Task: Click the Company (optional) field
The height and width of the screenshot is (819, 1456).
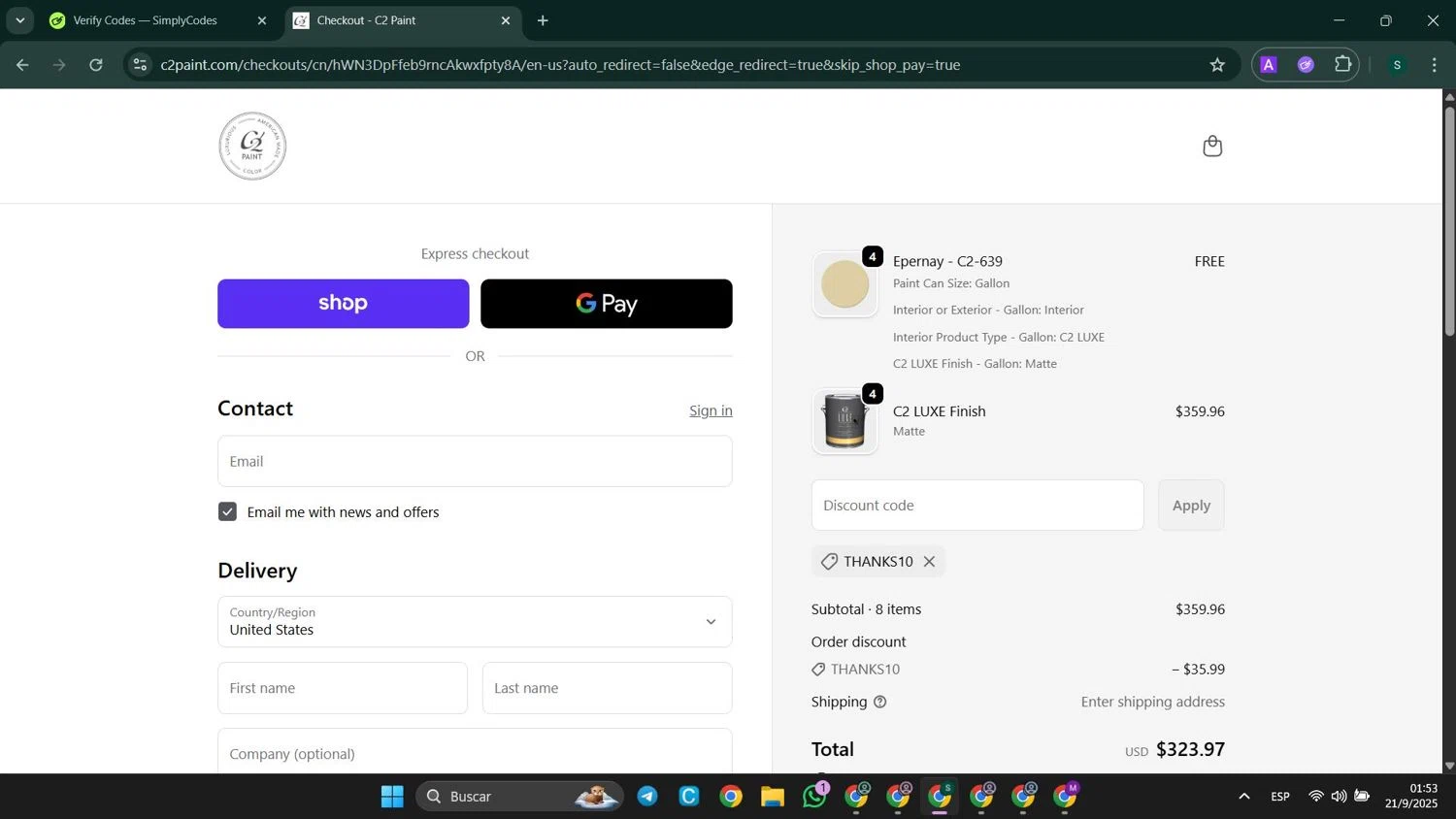Action: pyautogui.click(x=475, y=751)
